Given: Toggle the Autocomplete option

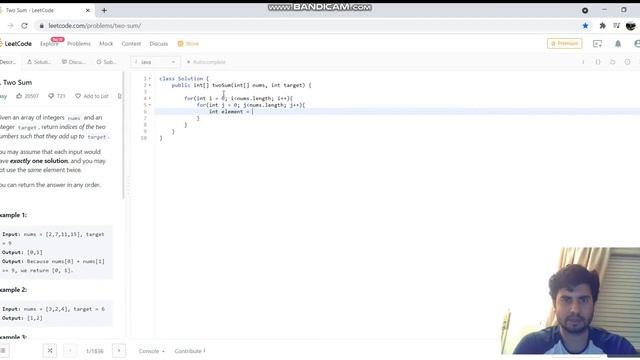Looking at the screenshot, I should [x=206, y=62].
